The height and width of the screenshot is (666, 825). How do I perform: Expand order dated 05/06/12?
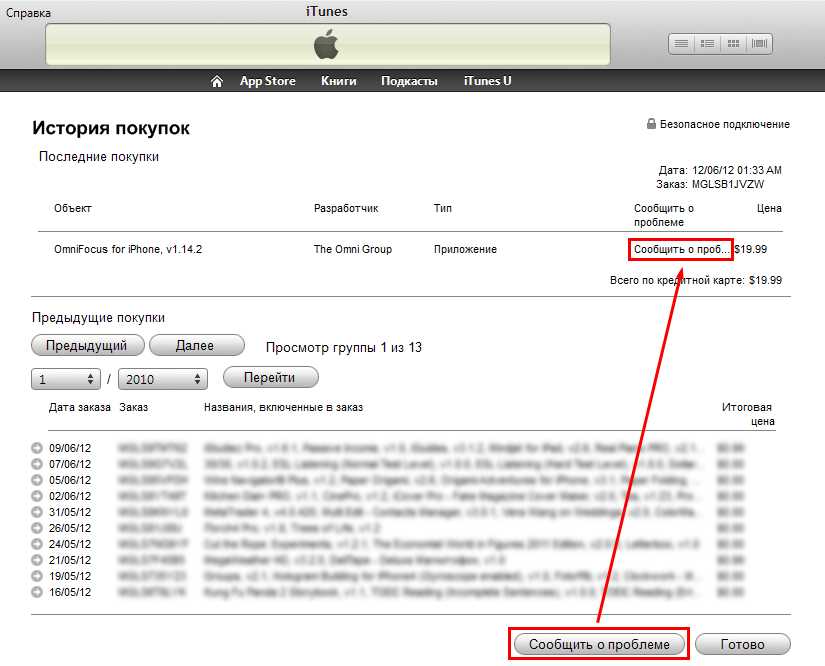[x=37, y=480]
